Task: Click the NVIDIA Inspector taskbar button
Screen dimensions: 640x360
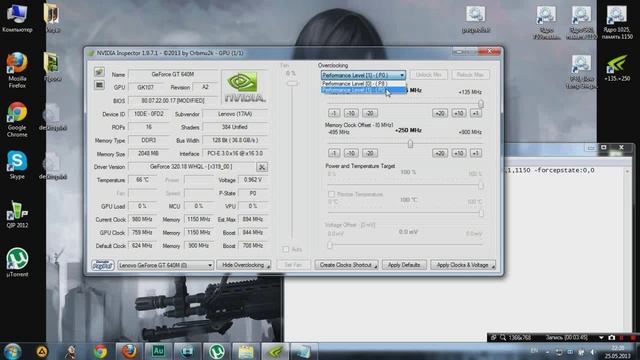Action: (x=275, y=351)
